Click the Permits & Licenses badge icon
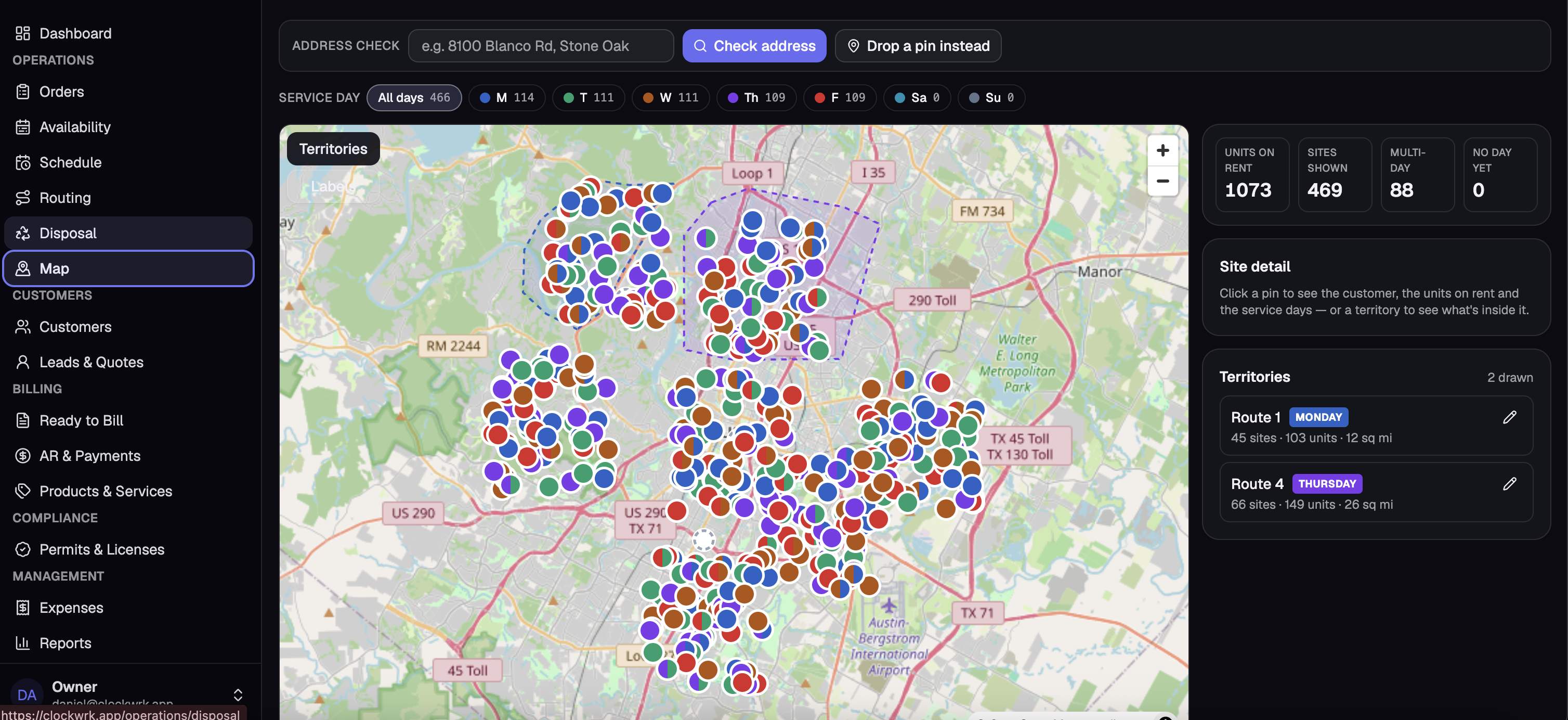1568x720 pixels. click(22, 550)
